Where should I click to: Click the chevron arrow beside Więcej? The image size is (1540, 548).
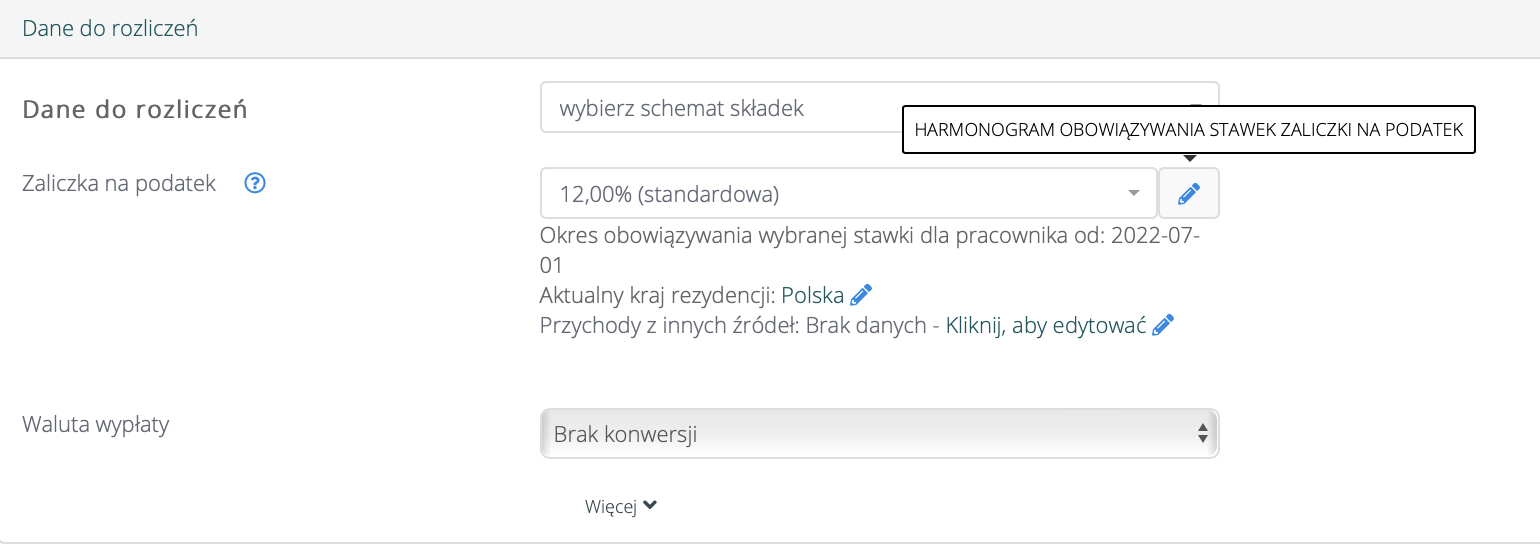click(650, 506)
